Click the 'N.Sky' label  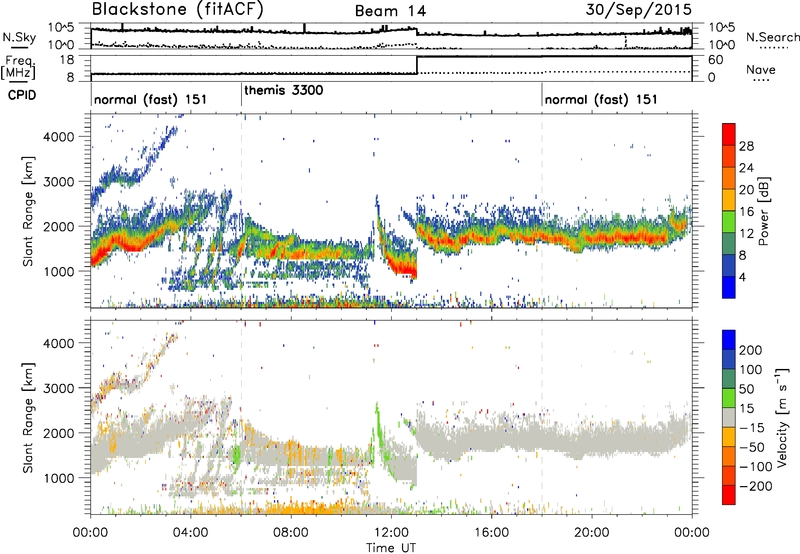coord(19,37)
